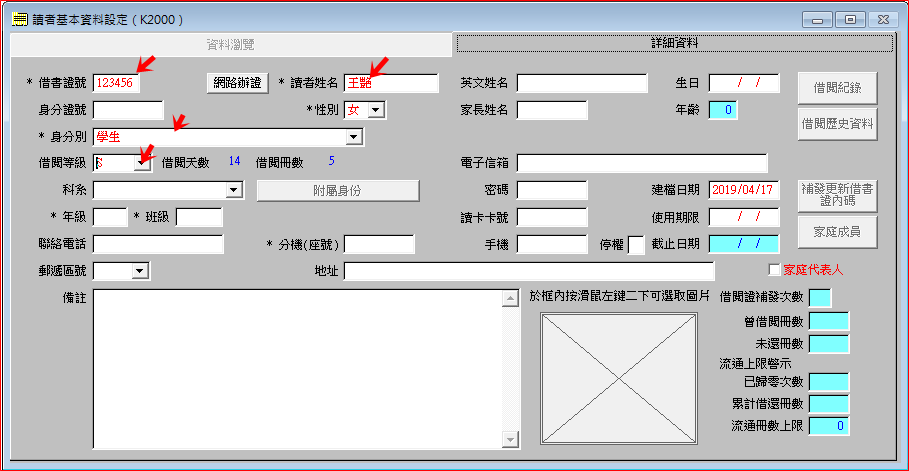
Task: Click the 借閱冊數 value 5
Action: coord(331,161)
